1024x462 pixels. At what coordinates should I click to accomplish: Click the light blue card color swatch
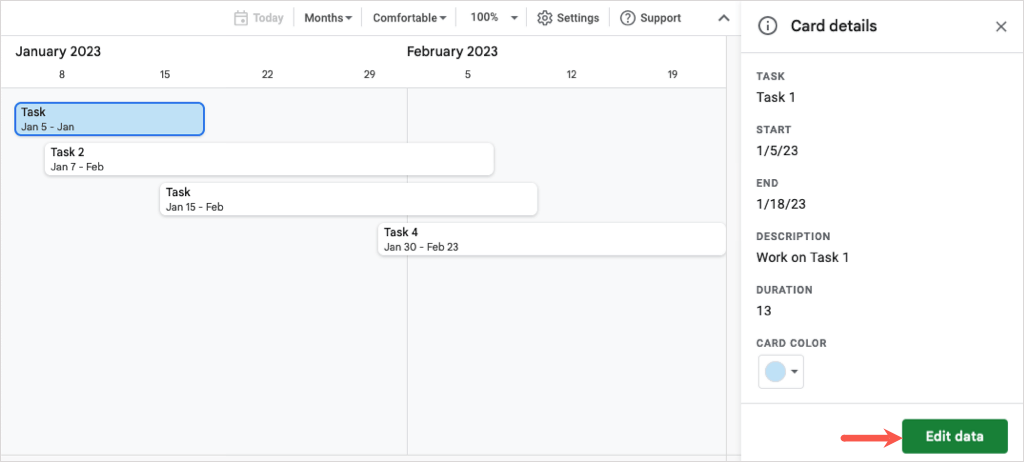(x=775, y=372)
